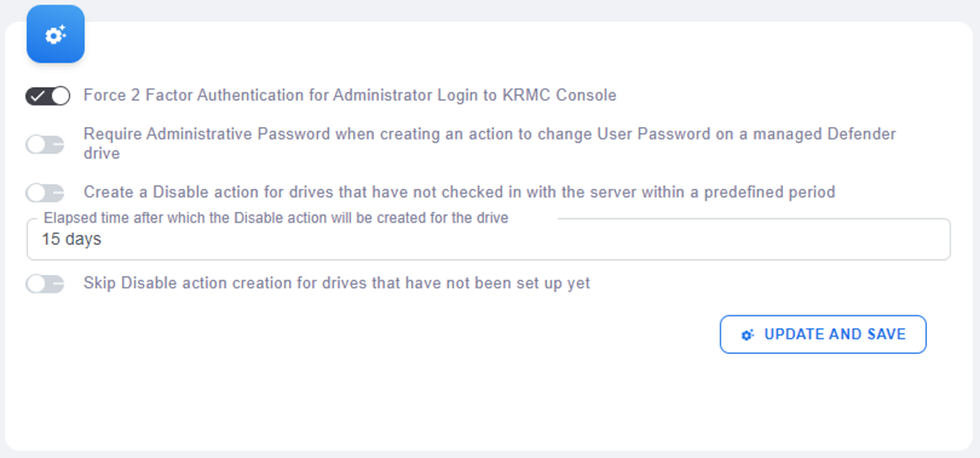
Task: Click the white knob of the 2 Factor toggle
Action: [60, 96]
